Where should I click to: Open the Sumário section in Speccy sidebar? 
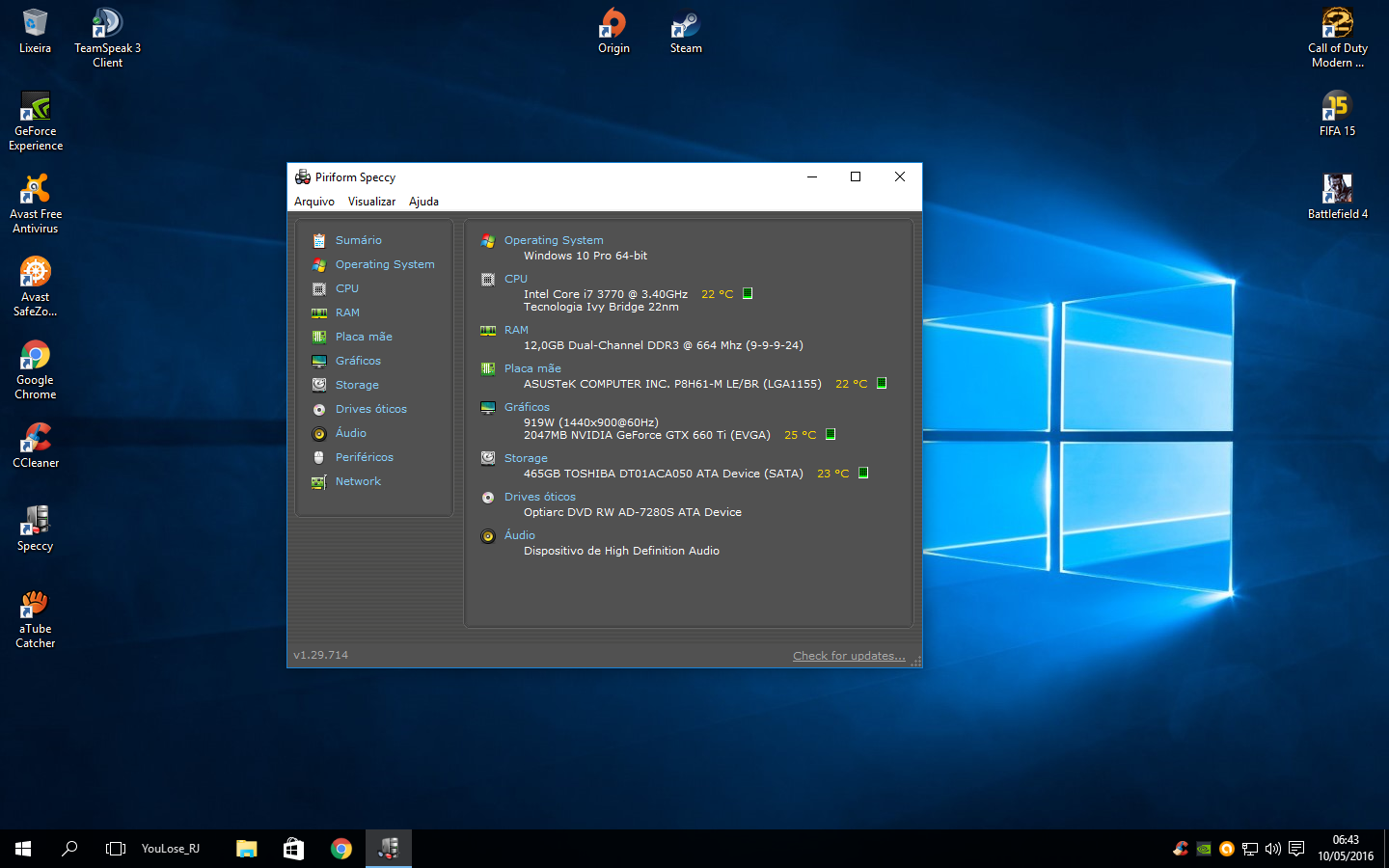tap(358, 240)
